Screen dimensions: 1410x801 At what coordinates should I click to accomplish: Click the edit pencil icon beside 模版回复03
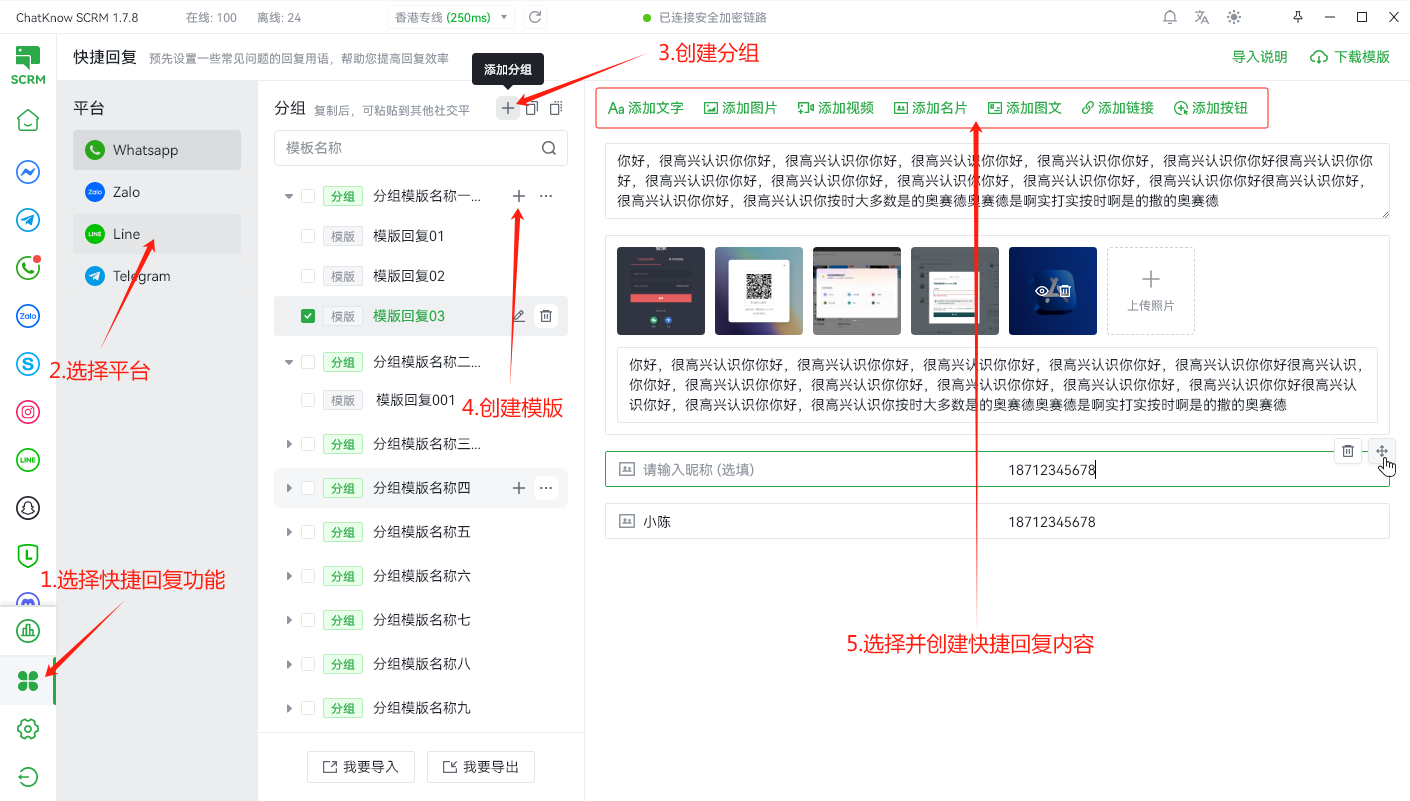tap(518, 316)
